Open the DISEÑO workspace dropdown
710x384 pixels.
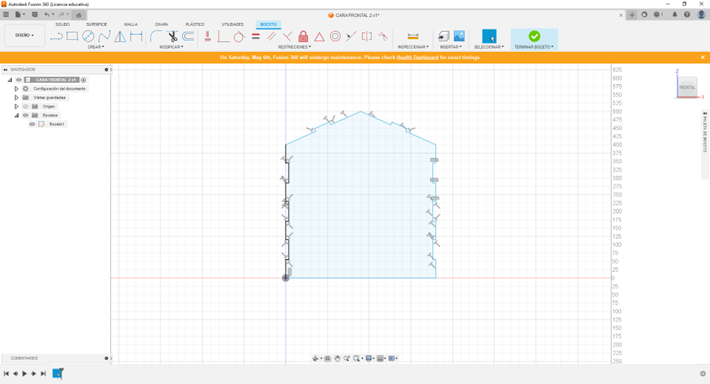[24, 35]
